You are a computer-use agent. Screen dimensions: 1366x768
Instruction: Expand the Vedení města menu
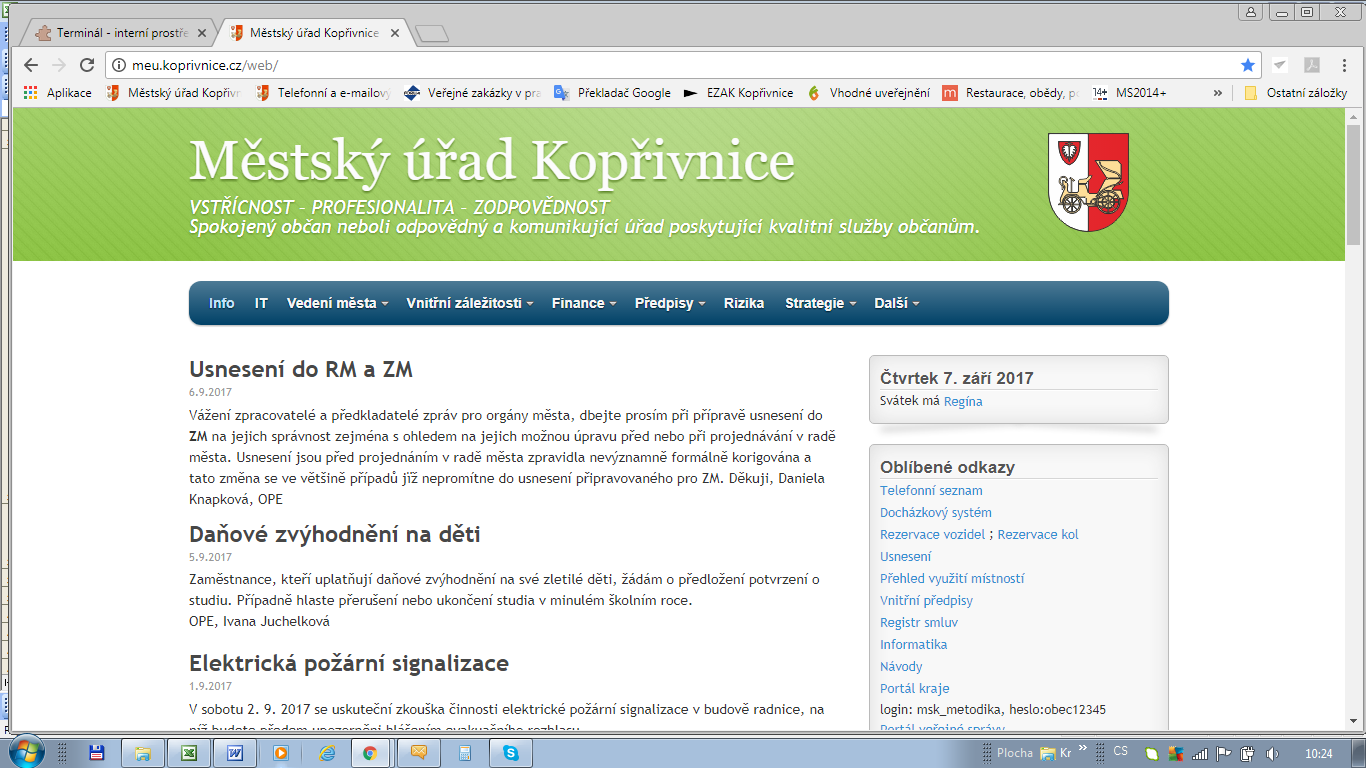(x=337, y=303)
